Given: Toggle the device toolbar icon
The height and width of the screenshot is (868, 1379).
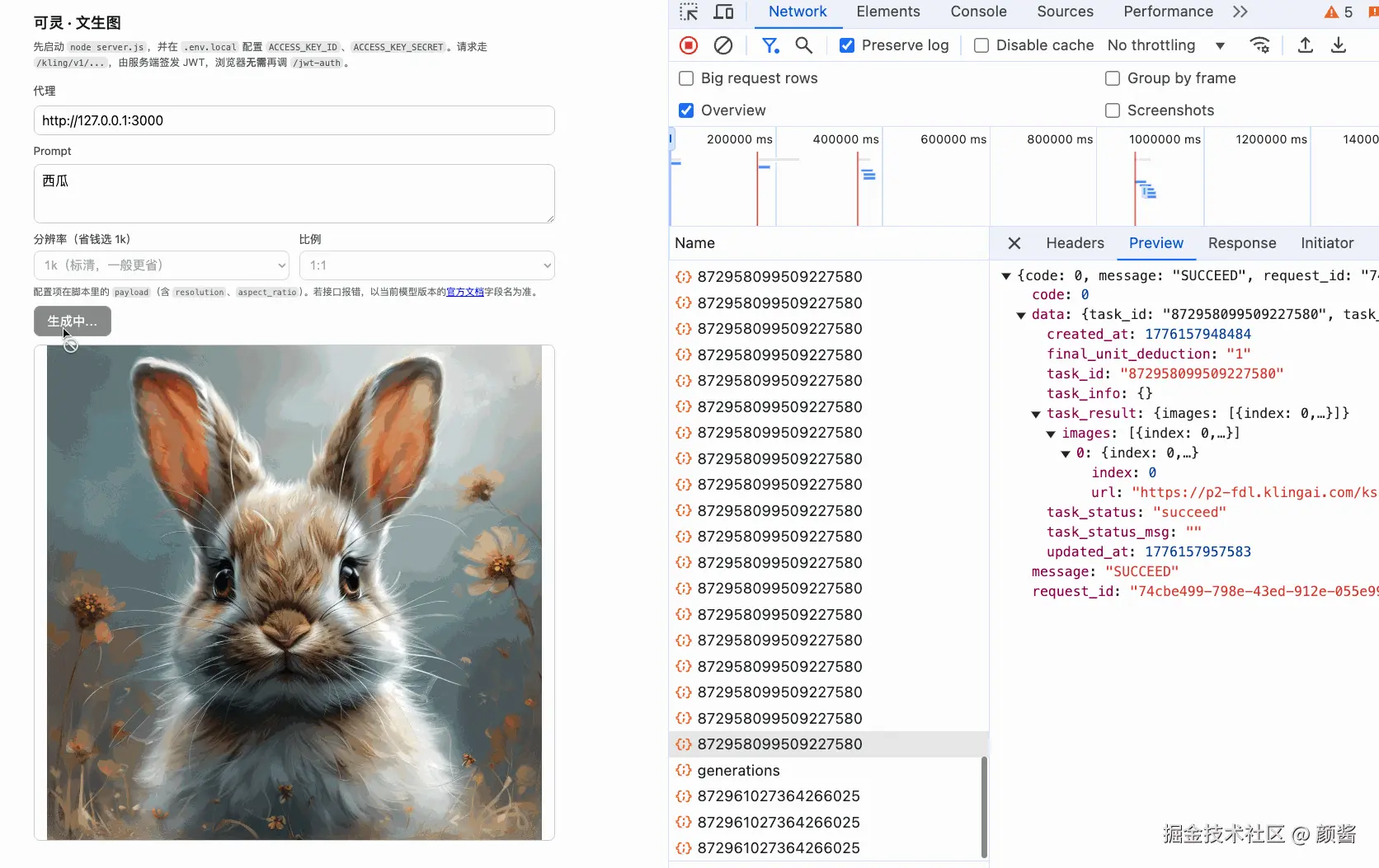Looking at the screenshot, I should pyautogui.click(x=723, y=12).
